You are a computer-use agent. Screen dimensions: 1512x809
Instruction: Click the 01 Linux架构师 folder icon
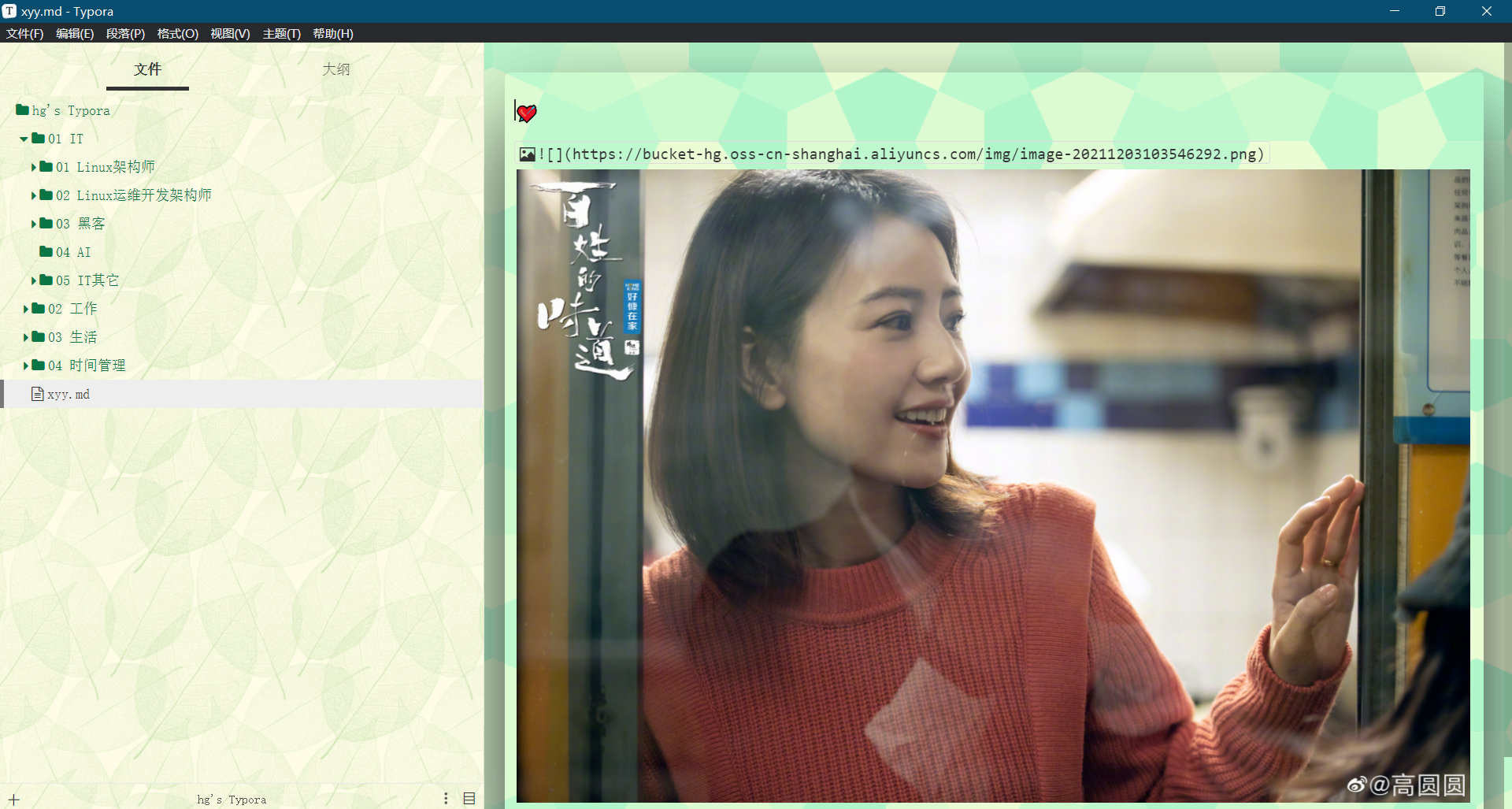coord(46,167)
